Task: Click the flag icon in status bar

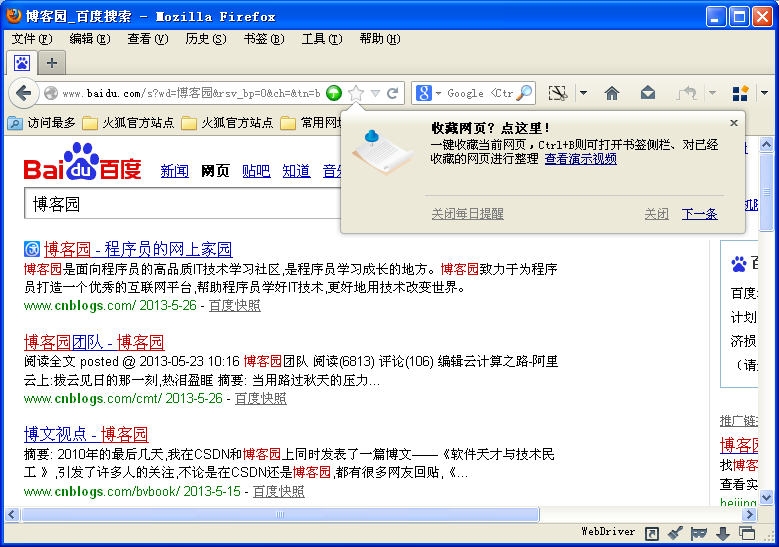Action: coord(699,534)
